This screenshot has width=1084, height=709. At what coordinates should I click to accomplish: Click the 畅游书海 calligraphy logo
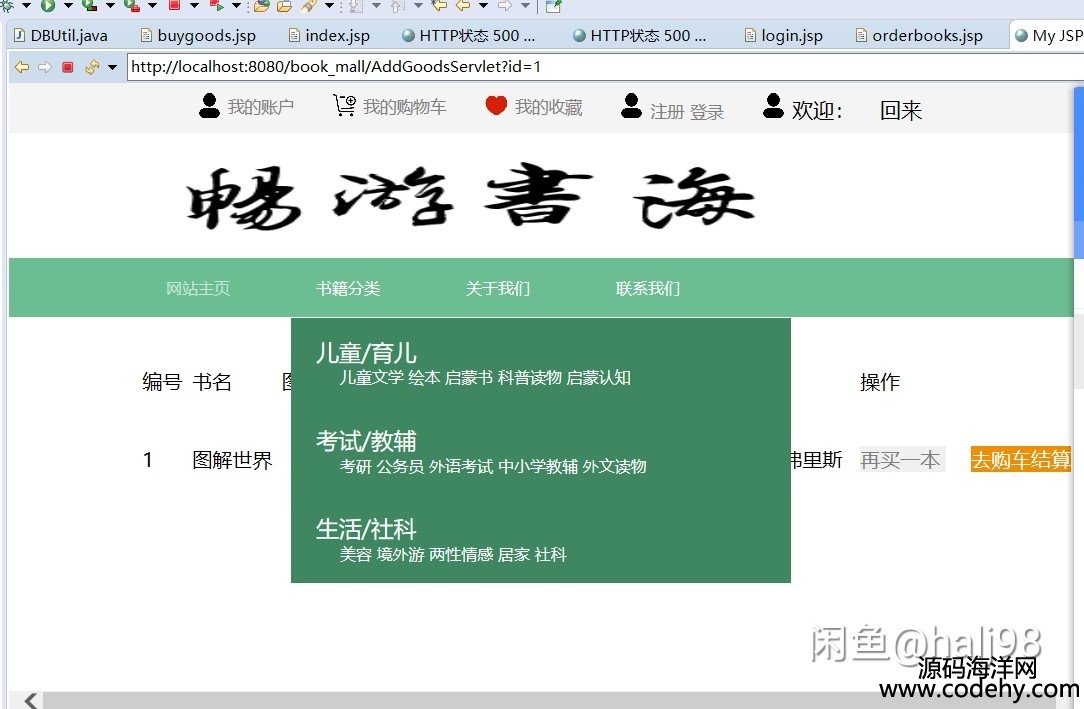[x=470, y=196]
